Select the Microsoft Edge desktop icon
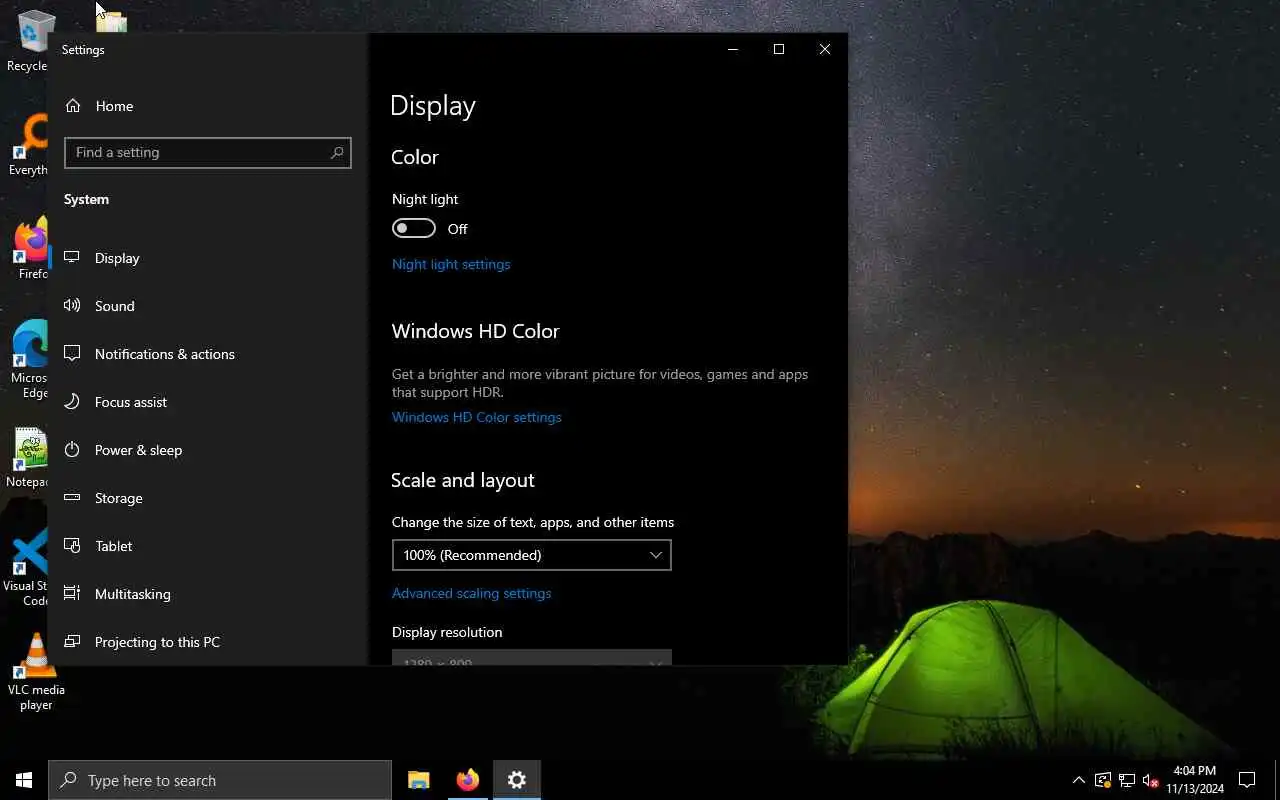This screenshot has height=800, width=1280. (28, 360)
